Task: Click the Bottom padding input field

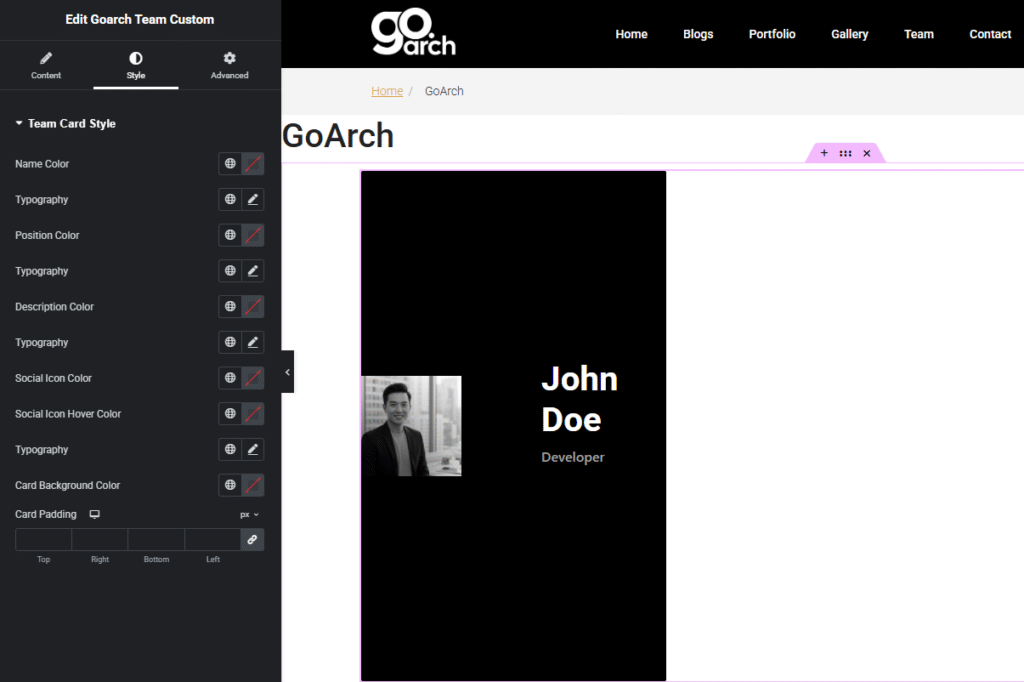Action: (157, 540)
